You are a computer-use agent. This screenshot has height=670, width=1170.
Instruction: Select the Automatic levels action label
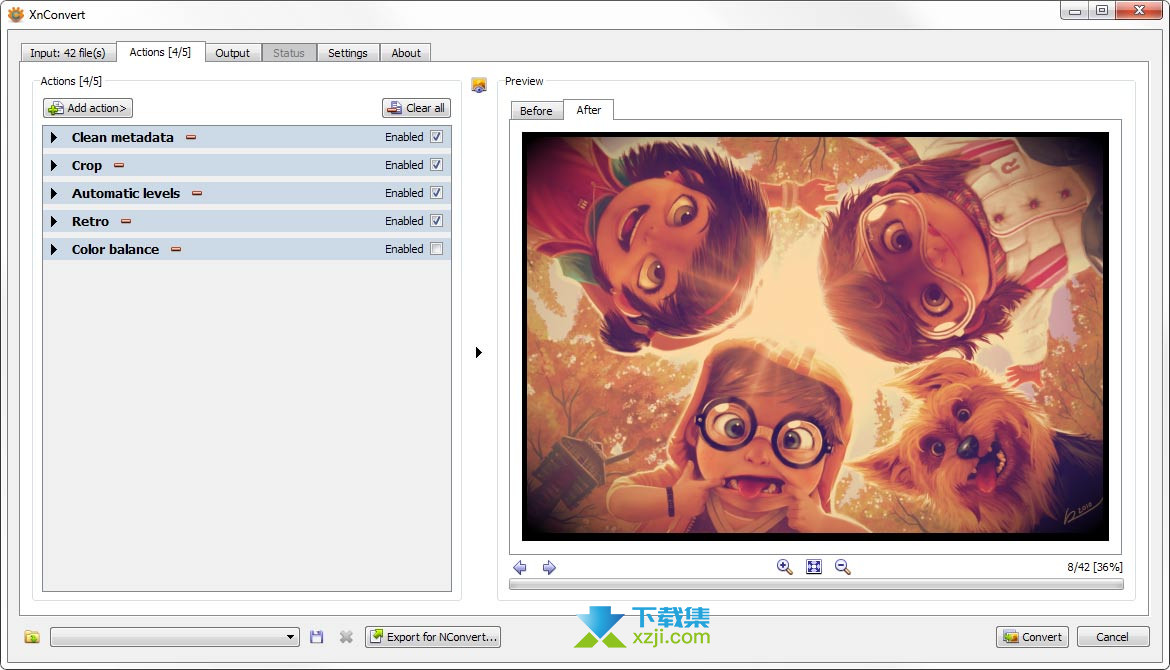[x=126, y=193]
